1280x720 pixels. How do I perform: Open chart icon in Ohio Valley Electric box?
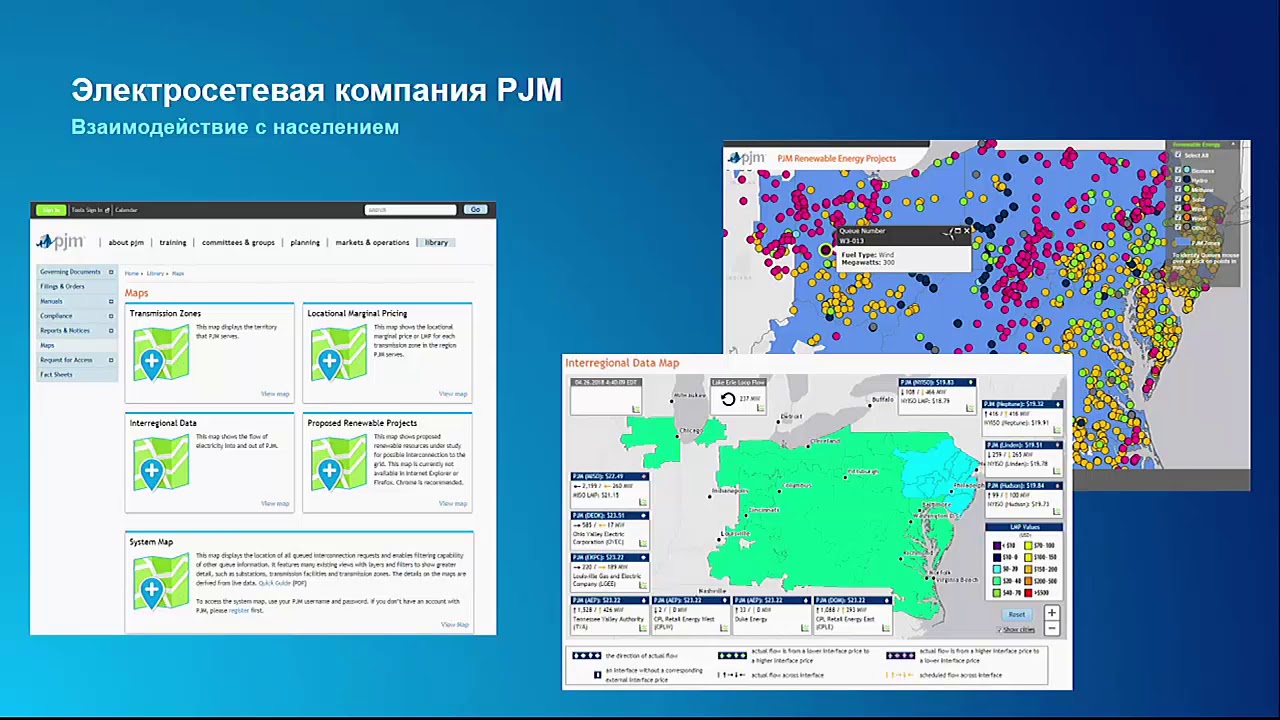642,543
